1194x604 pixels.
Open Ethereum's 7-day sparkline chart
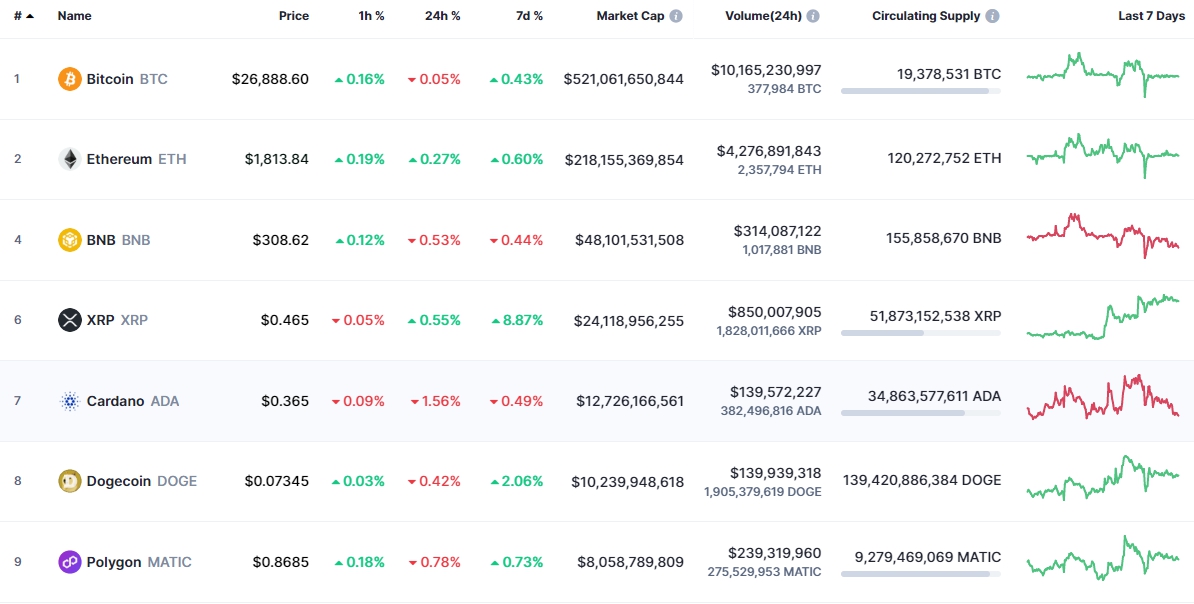[x=1103, y=155]
